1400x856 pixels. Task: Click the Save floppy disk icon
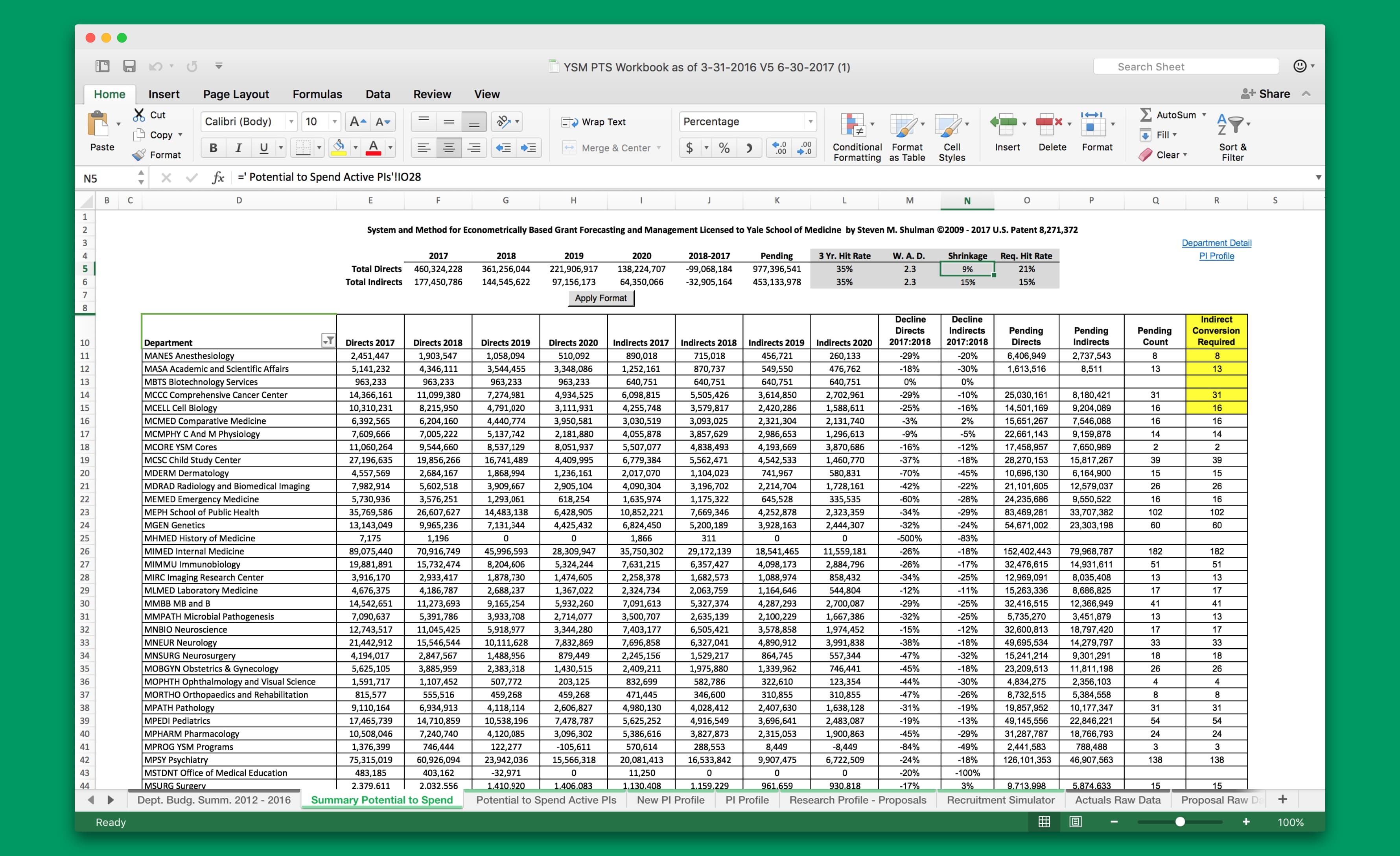129,66
